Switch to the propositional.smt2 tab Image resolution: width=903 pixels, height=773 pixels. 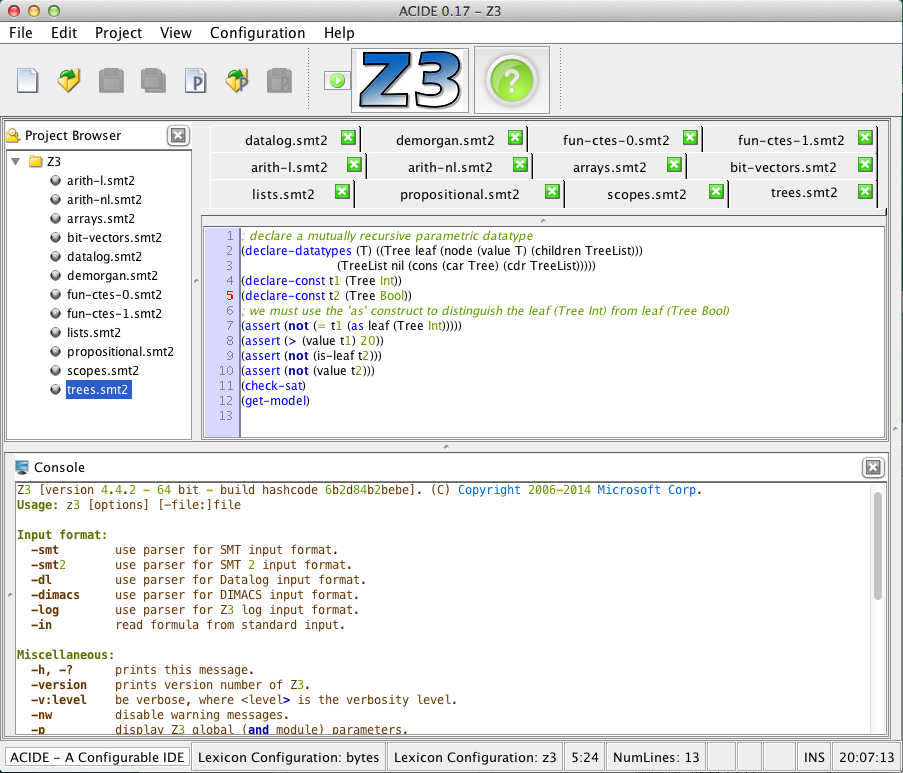[460, 194]
